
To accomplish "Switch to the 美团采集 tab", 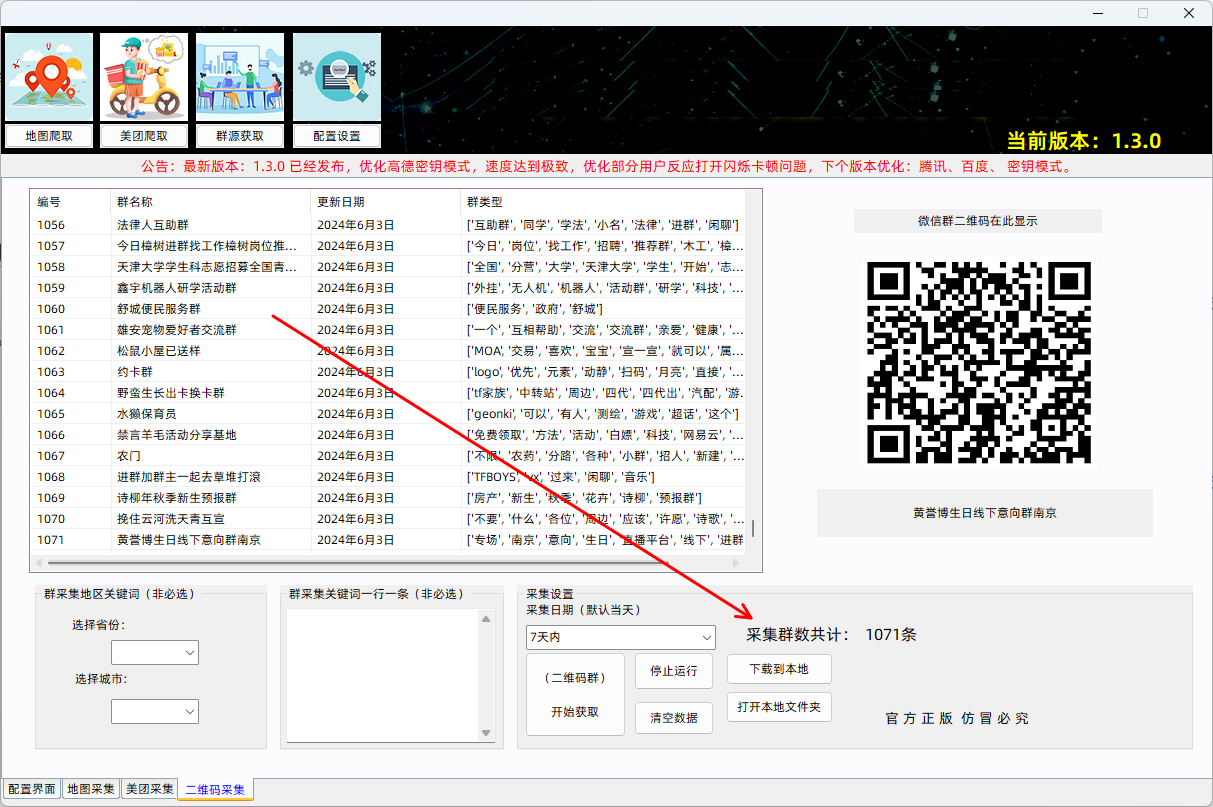I will (149, 789).
